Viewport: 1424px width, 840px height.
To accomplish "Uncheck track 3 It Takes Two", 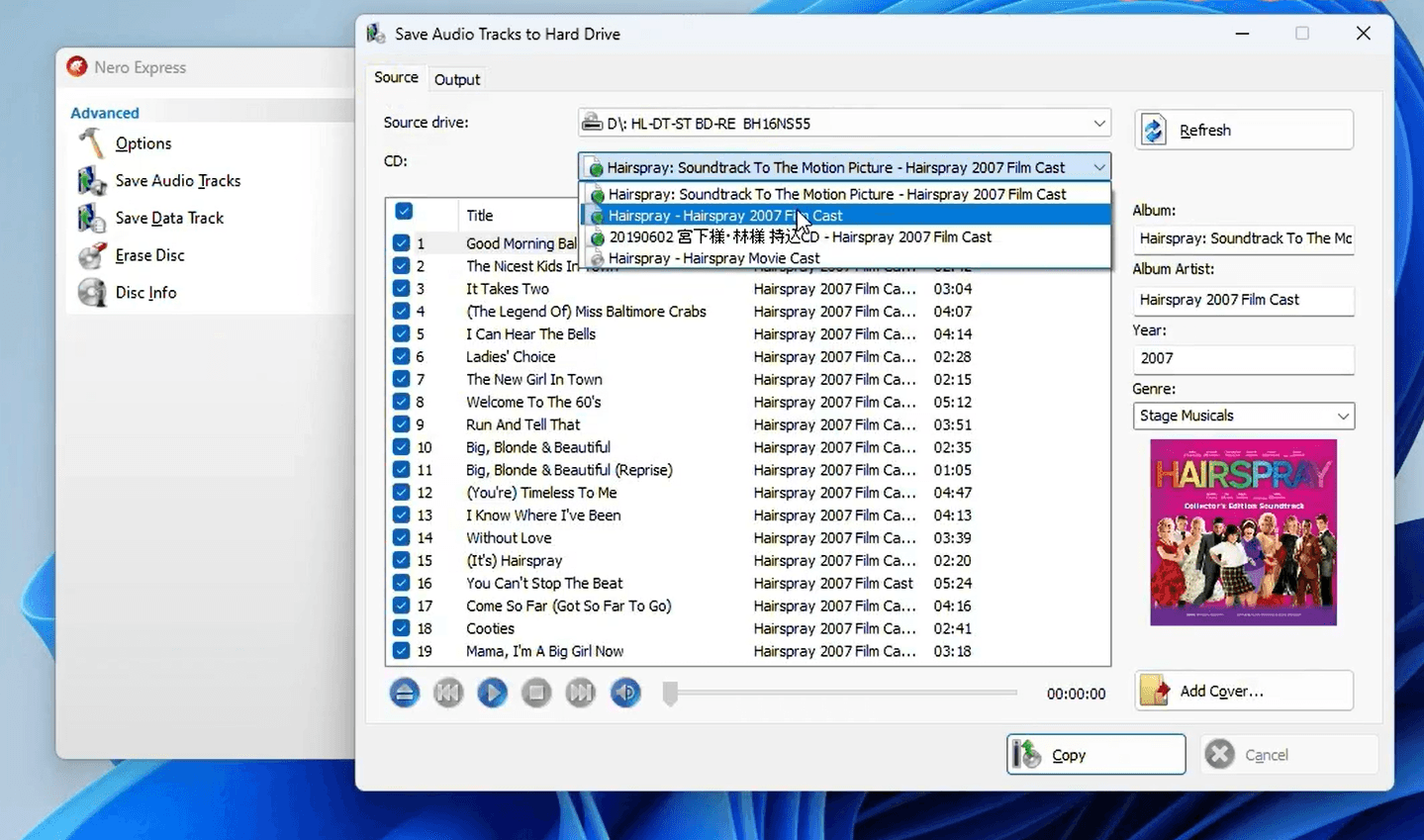I will coord(401,289).
